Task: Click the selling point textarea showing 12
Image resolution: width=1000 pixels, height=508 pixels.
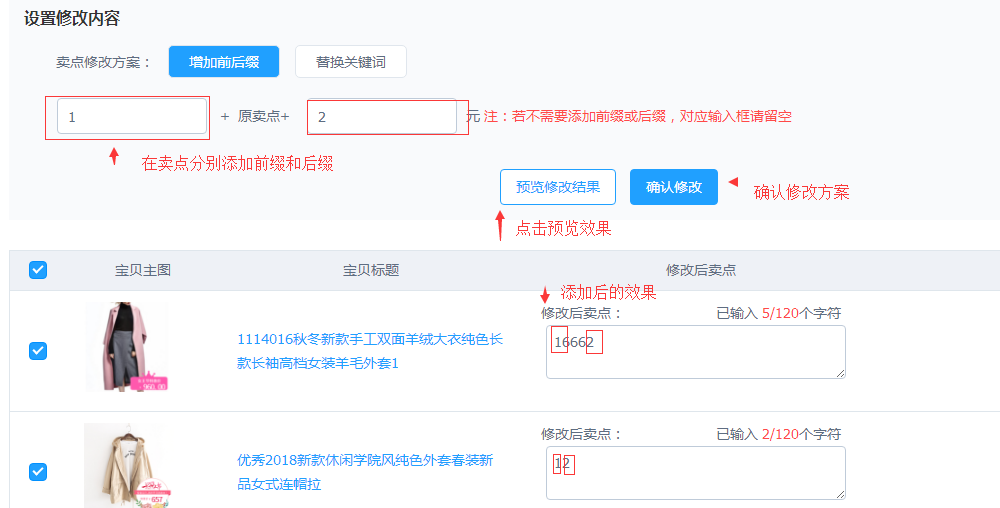Action: tap(695, 472)
